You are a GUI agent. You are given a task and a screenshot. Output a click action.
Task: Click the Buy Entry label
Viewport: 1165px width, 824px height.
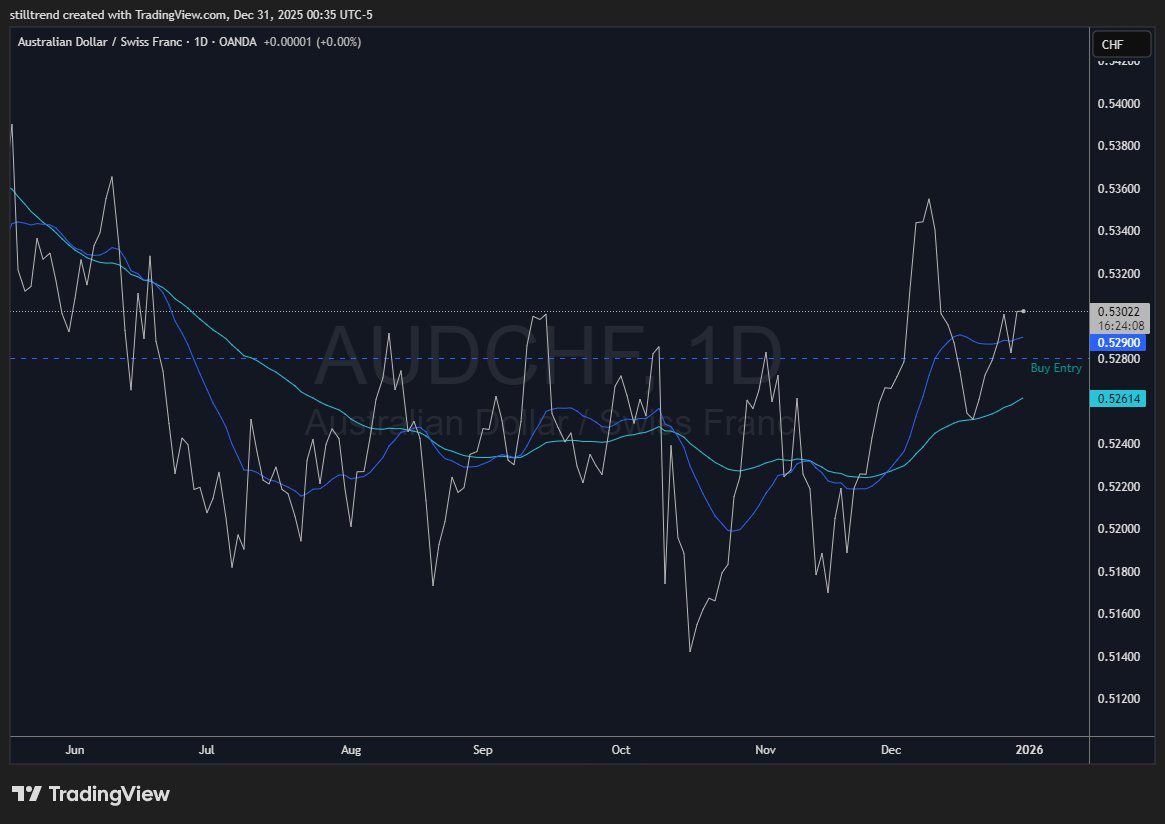[1056, 368]
